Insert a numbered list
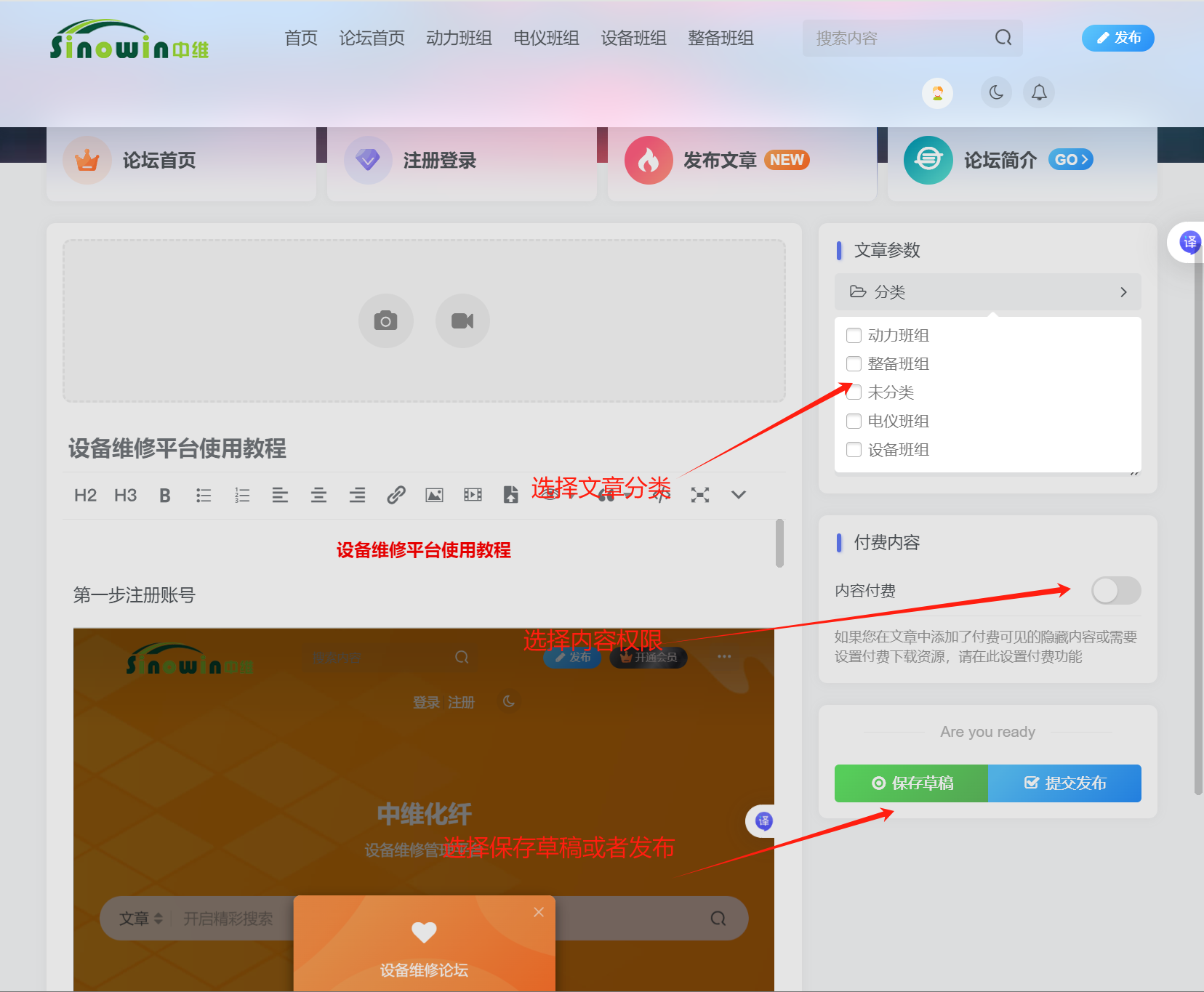 pos(242,496)
